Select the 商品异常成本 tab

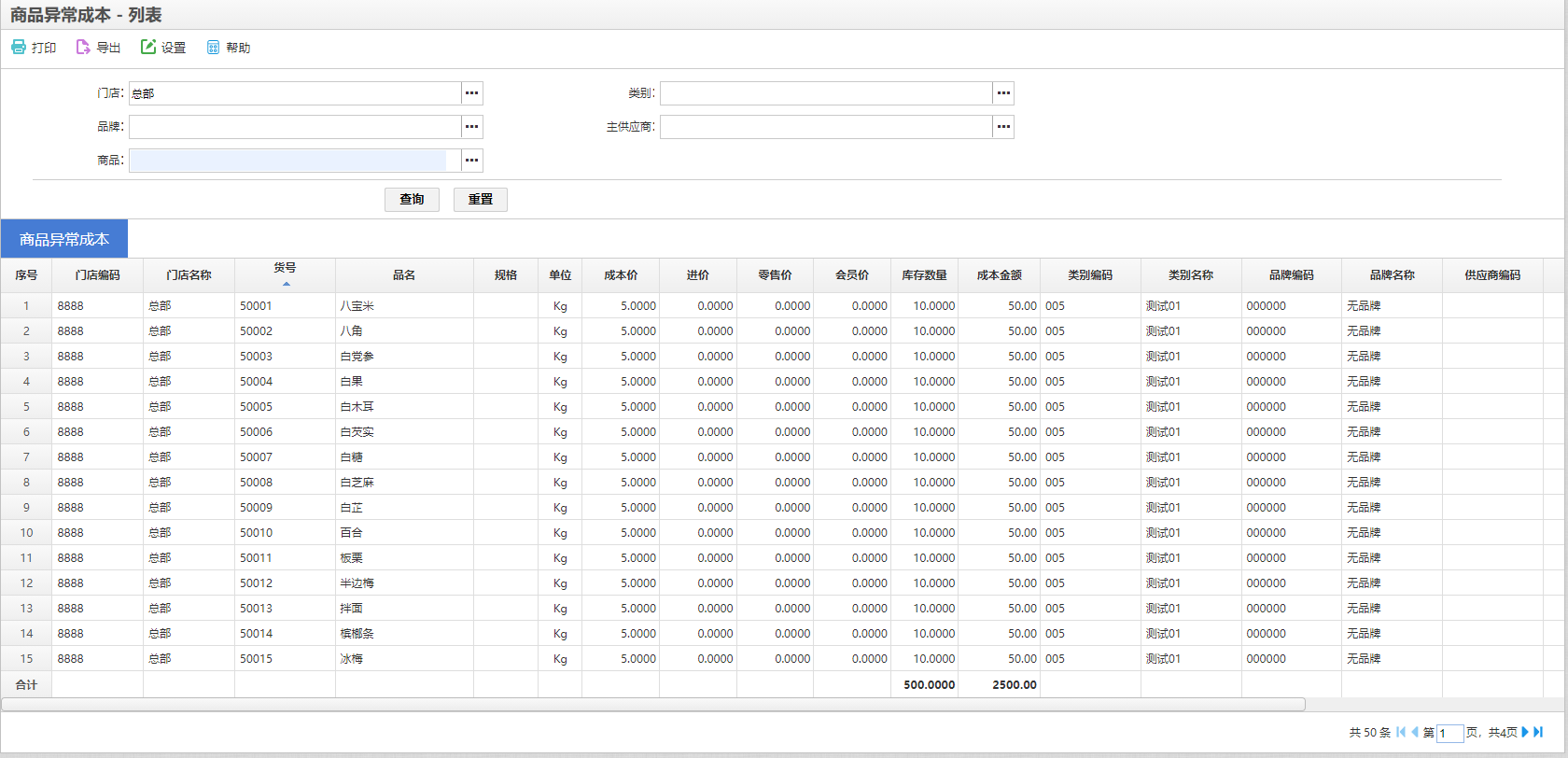point(64,239)
